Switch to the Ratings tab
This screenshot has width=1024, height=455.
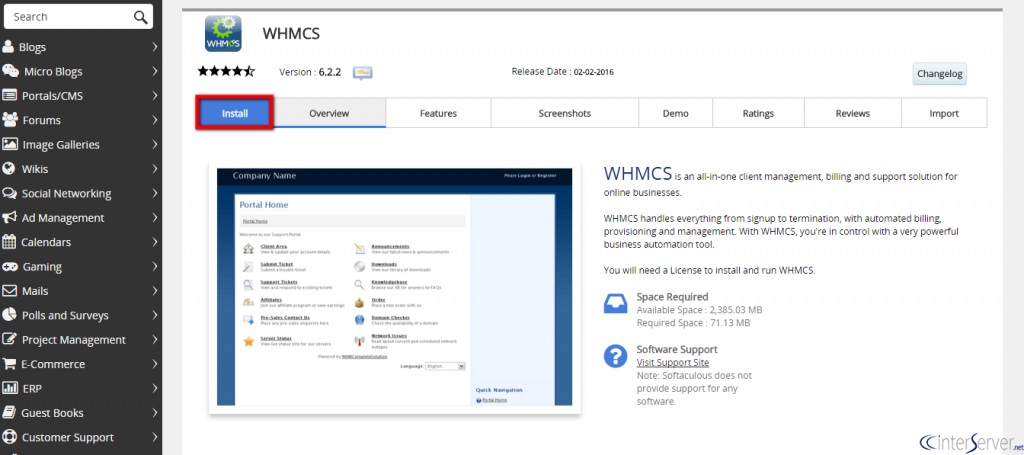click(x=758, y=113)
